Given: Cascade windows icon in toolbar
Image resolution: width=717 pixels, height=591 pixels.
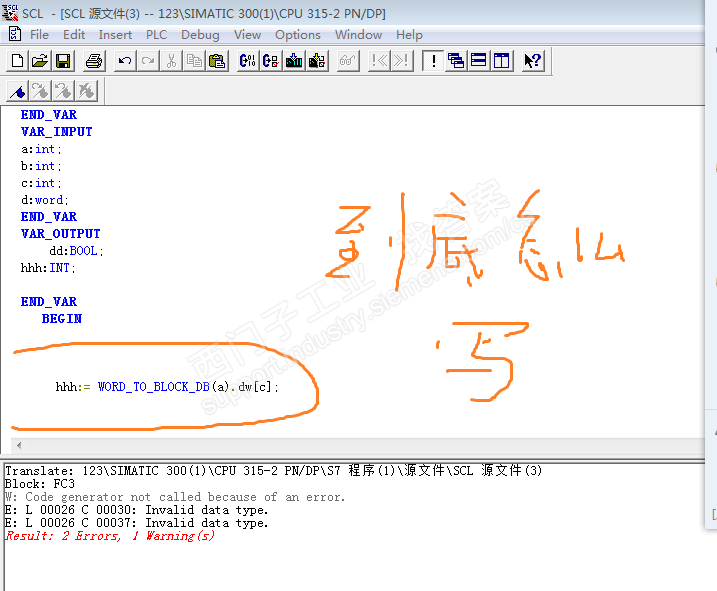Looking at the screenshot, I should tap(456, 60).
